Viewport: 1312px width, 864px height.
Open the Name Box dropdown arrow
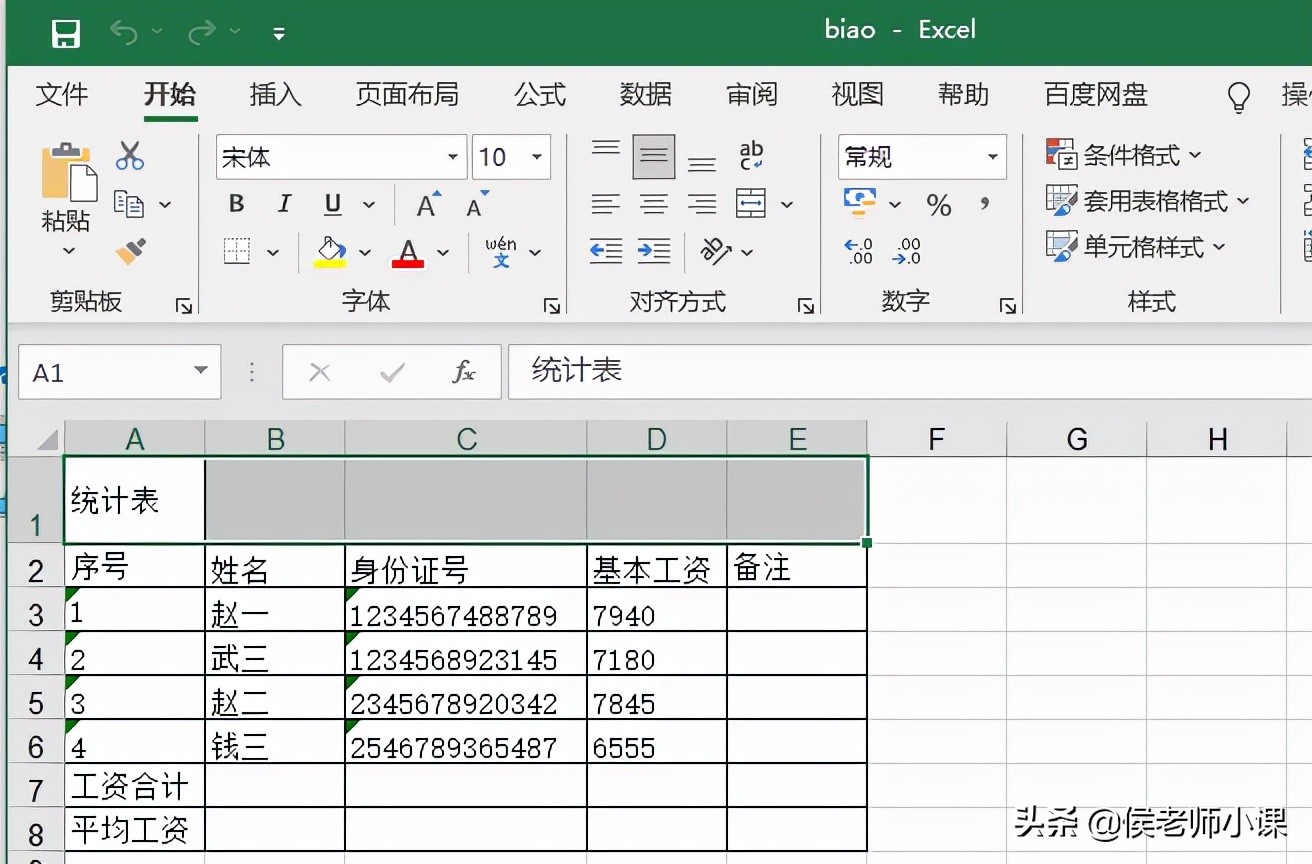click(202, 372)
